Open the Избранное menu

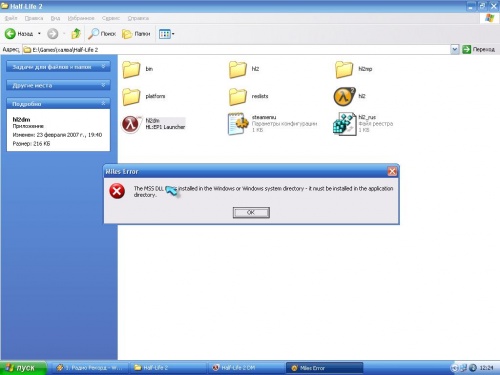click(81, 18)
